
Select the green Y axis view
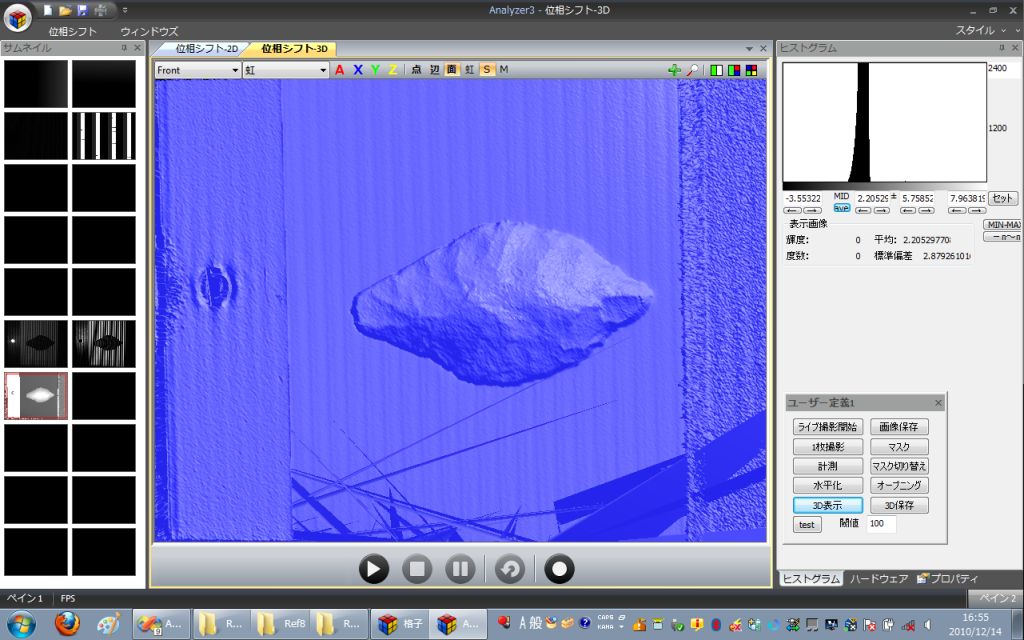tap(376, 70)
